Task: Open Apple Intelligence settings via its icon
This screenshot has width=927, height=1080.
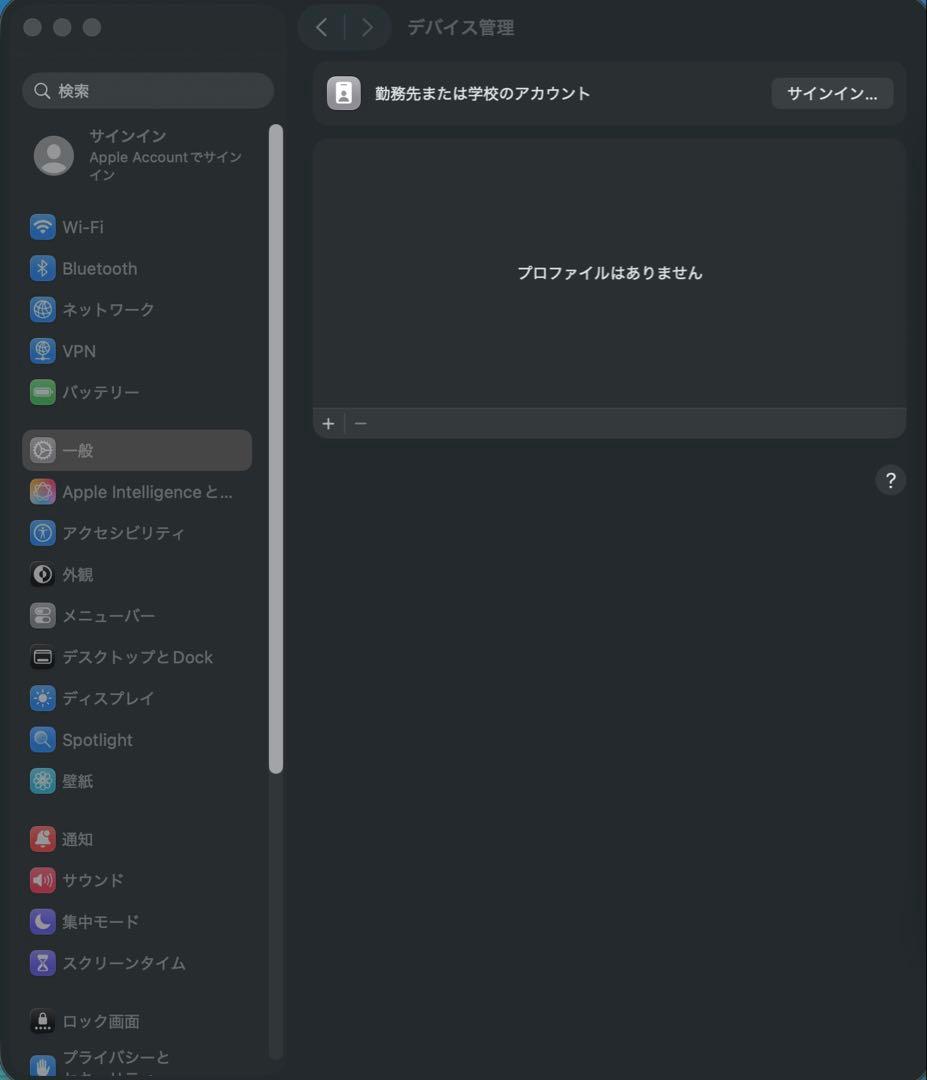Action: click(42, 491)
